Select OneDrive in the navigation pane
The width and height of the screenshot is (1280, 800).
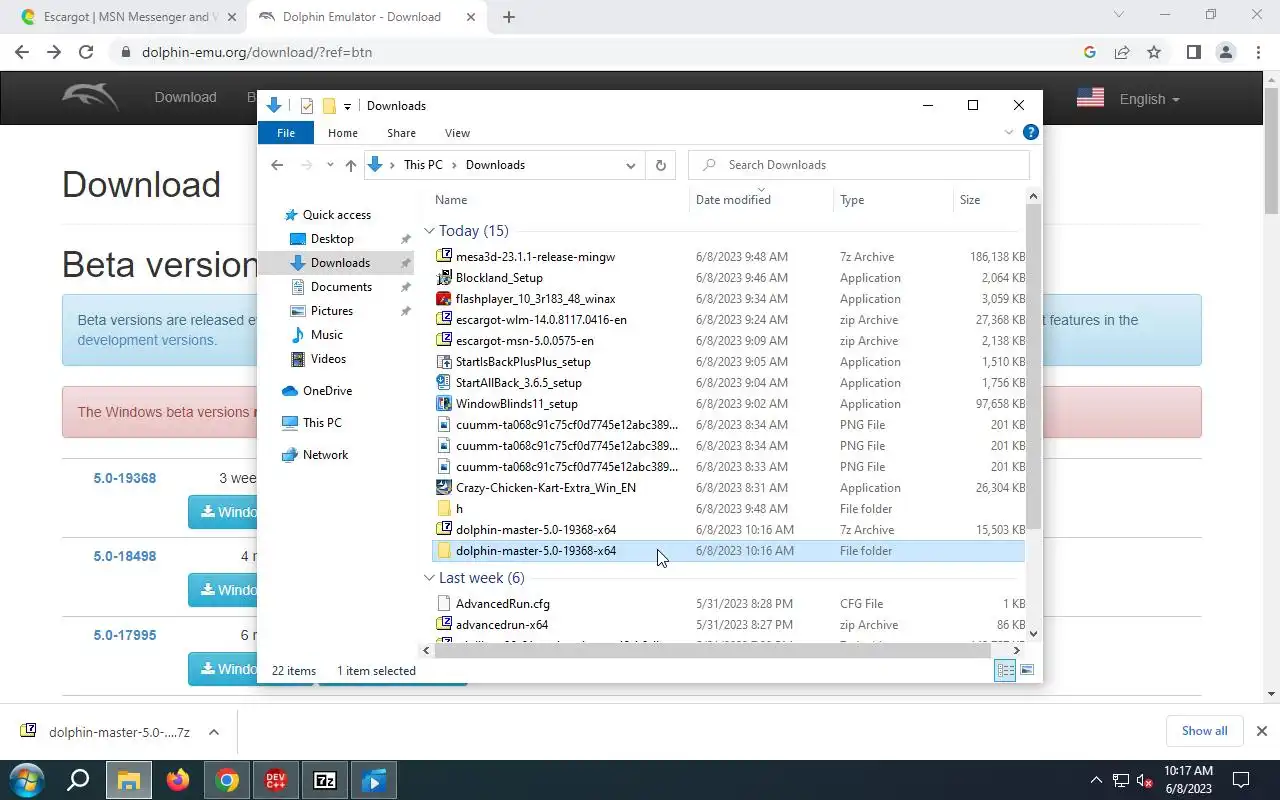click(327, 391)
